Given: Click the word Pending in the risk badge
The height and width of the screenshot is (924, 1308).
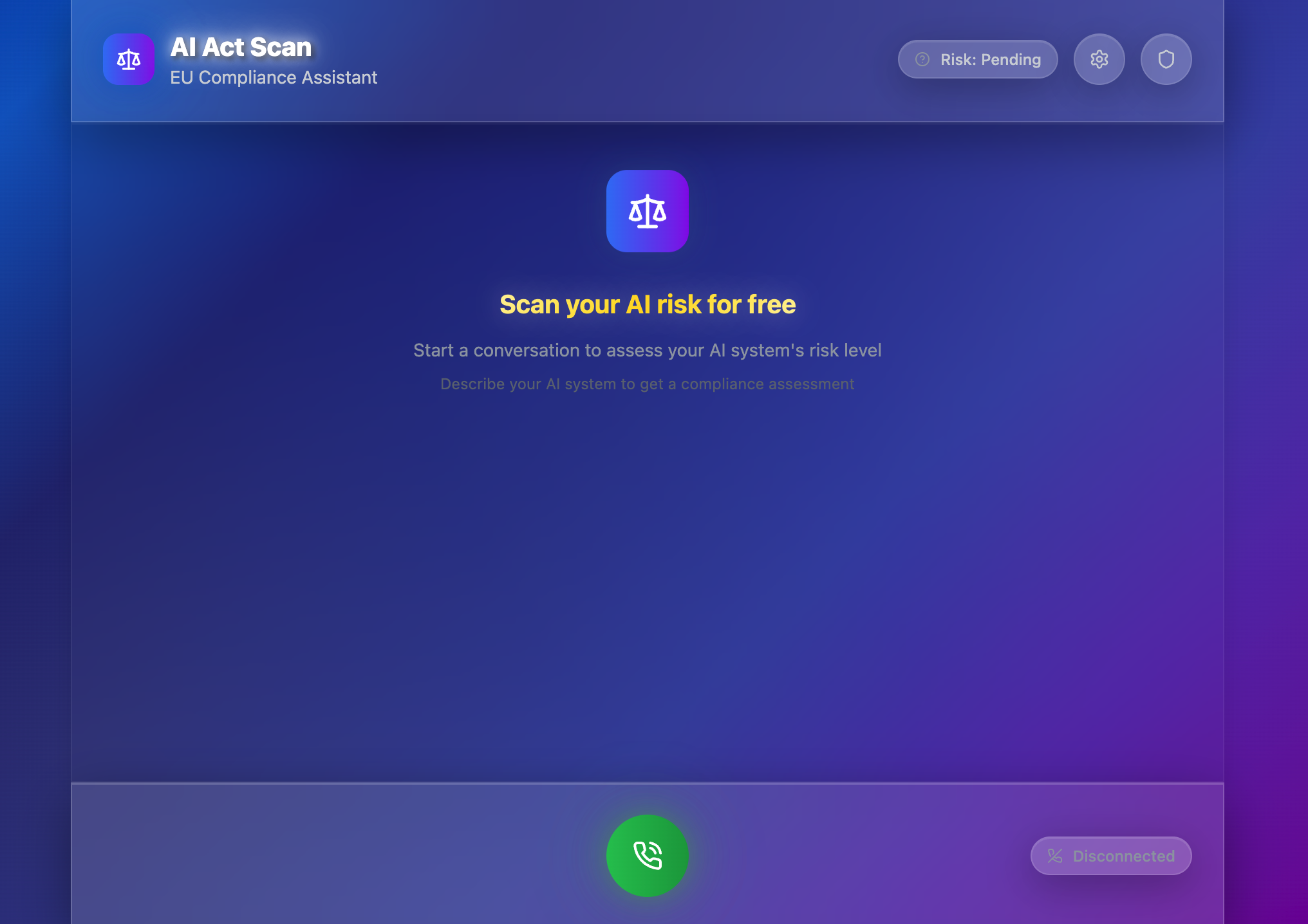Looking at the screenshot, I should pyautogui.click(x=1011, y=60).
